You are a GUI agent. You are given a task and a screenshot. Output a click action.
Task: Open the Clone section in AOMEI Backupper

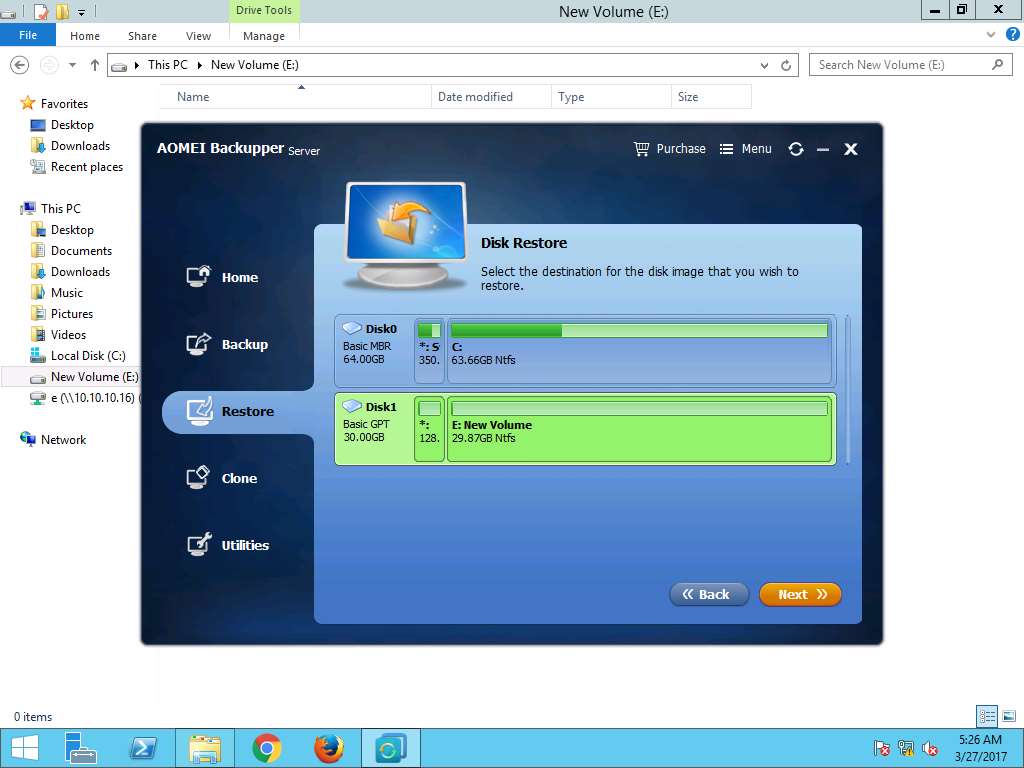[221, 478]
